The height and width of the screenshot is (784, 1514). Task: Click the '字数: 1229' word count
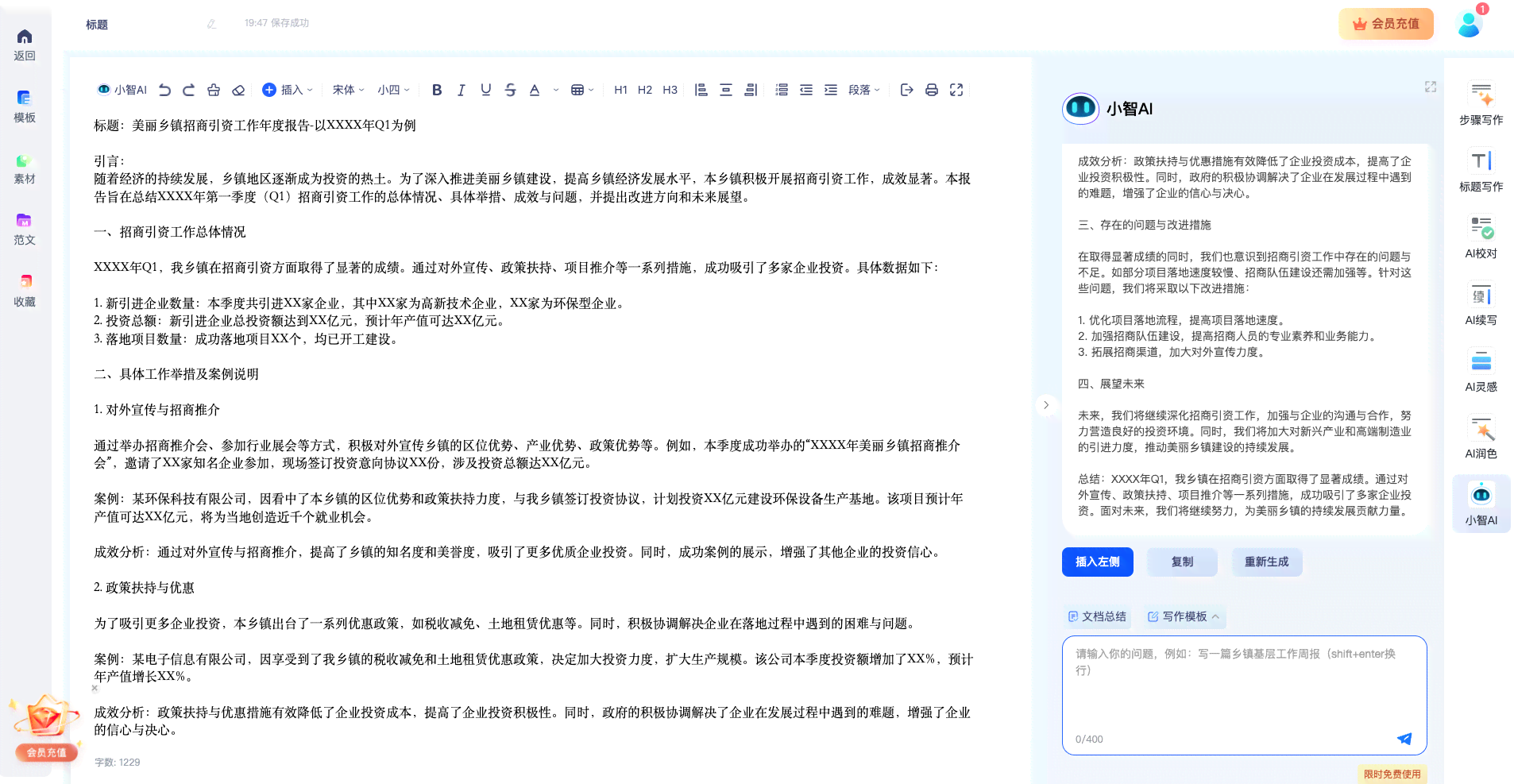(118, 762)
